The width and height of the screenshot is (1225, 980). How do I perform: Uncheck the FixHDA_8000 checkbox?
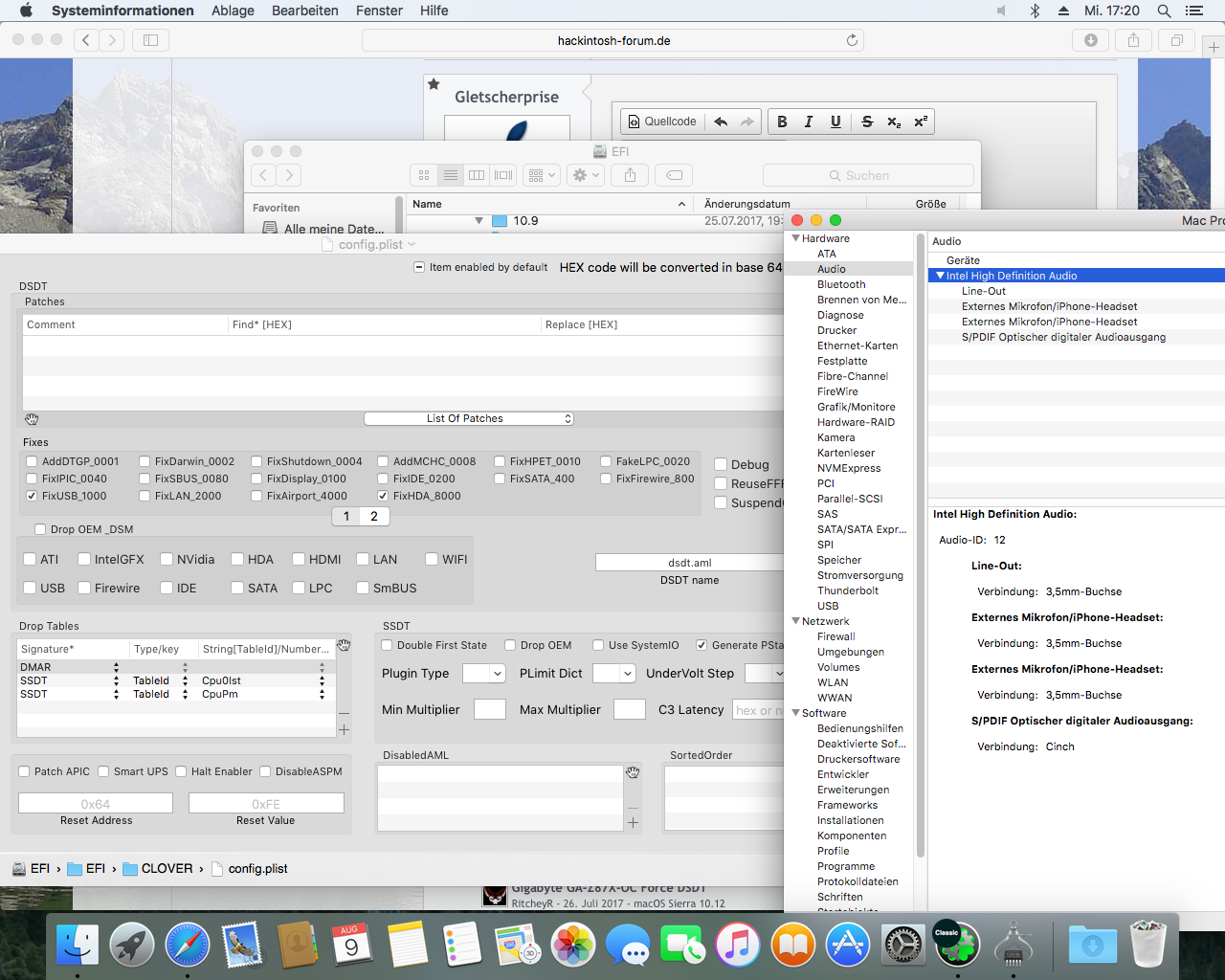383,496
